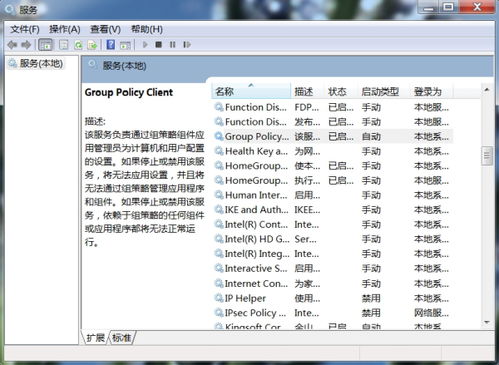
Task: Click FDP... description cell
Action: pyautogui.click(x=307, y=107)
